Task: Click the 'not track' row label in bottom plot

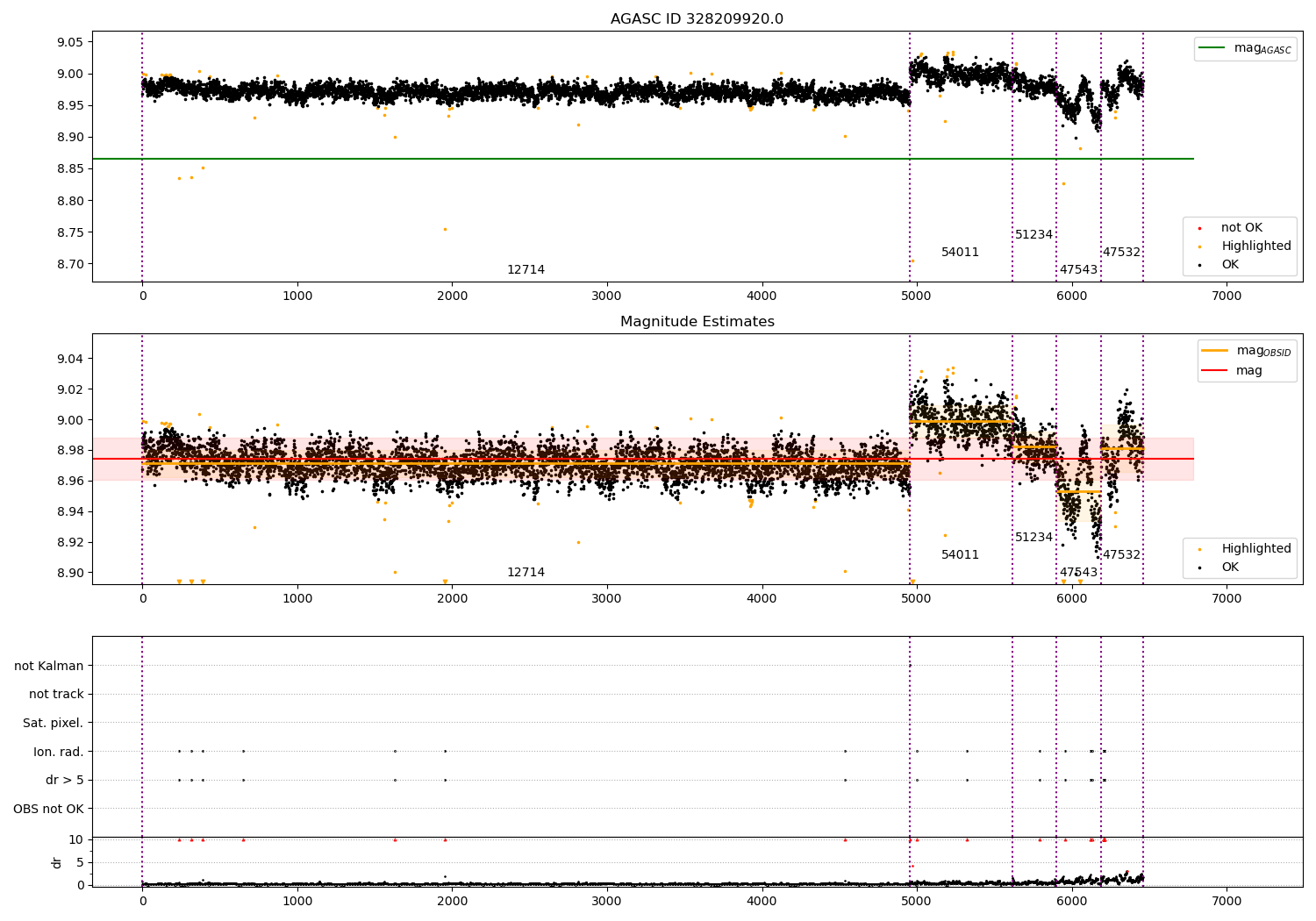Action: click(x=56, y=695)
